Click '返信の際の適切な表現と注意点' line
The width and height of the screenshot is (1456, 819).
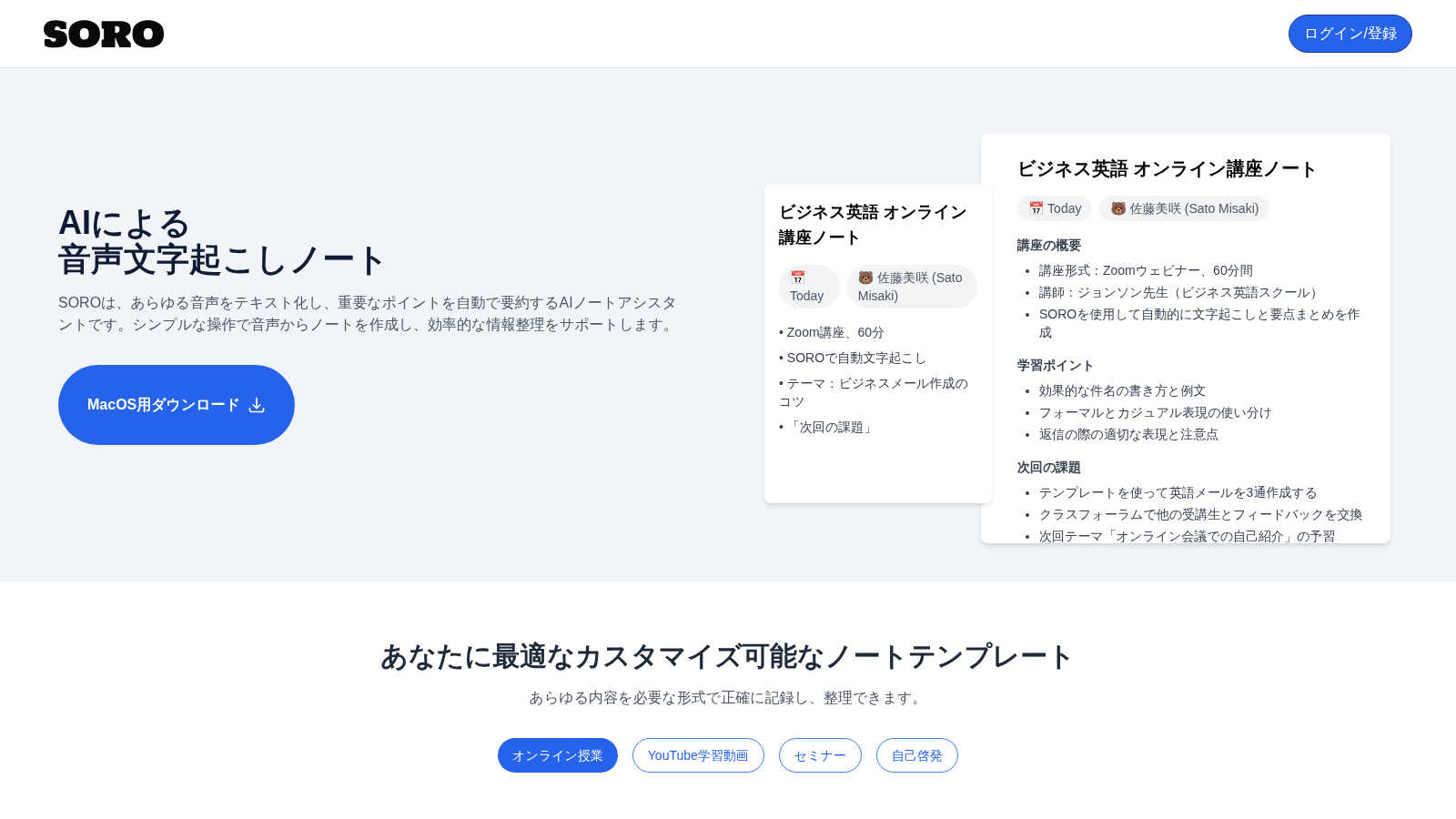(x=1128, y=434)
